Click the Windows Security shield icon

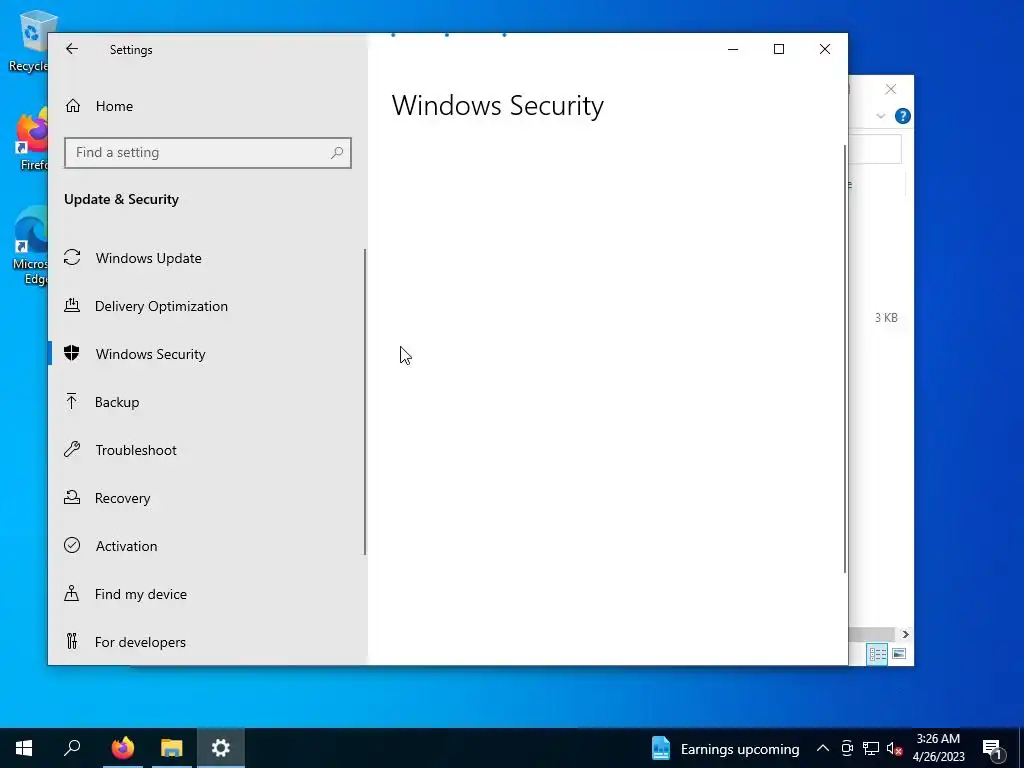[x=72, y=353]
